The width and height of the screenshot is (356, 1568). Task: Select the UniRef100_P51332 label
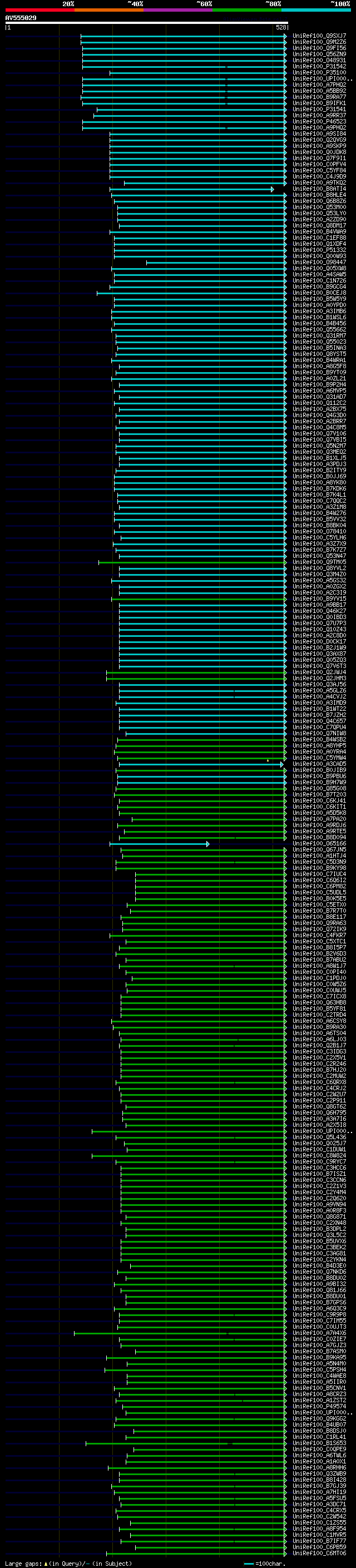(319, 250)
